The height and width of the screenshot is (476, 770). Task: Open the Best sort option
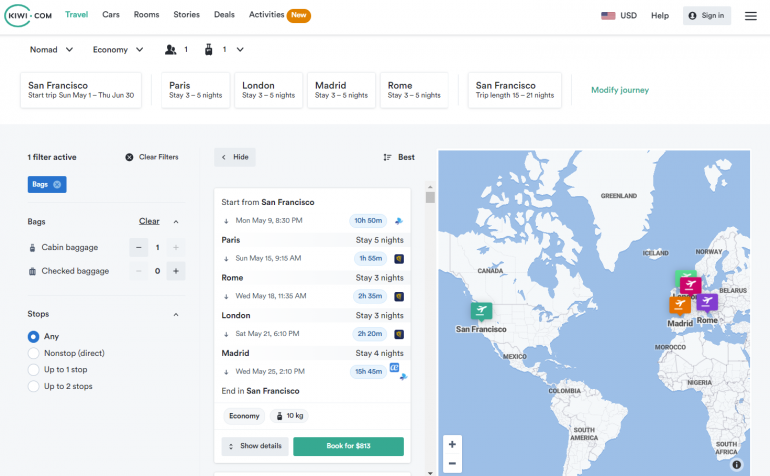click(x=399, y=157)
